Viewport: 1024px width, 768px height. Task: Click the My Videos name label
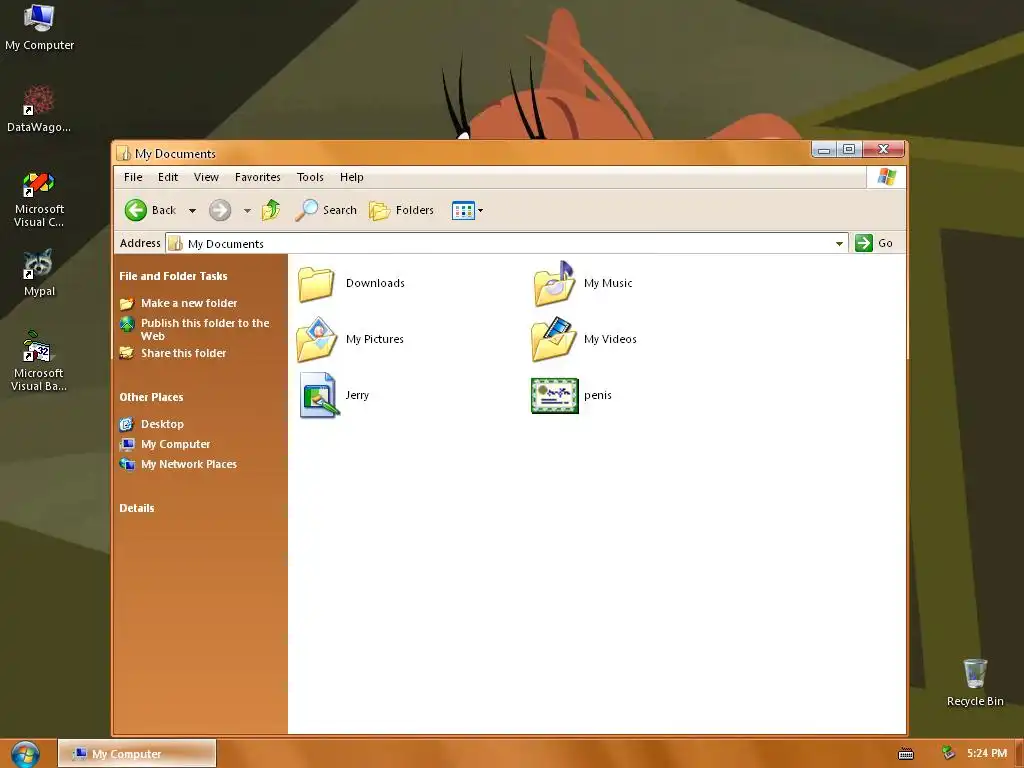[x=610, y=340]
